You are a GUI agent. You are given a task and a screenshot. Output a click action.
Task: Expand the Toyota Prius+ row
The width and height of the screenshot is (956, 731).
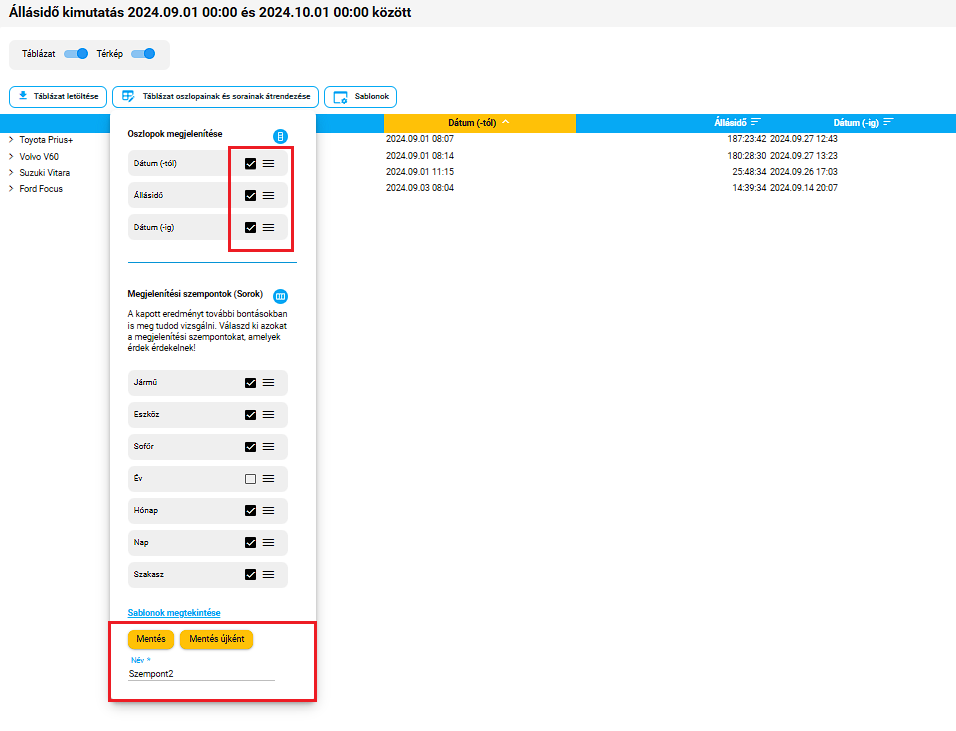coord(11,139)
